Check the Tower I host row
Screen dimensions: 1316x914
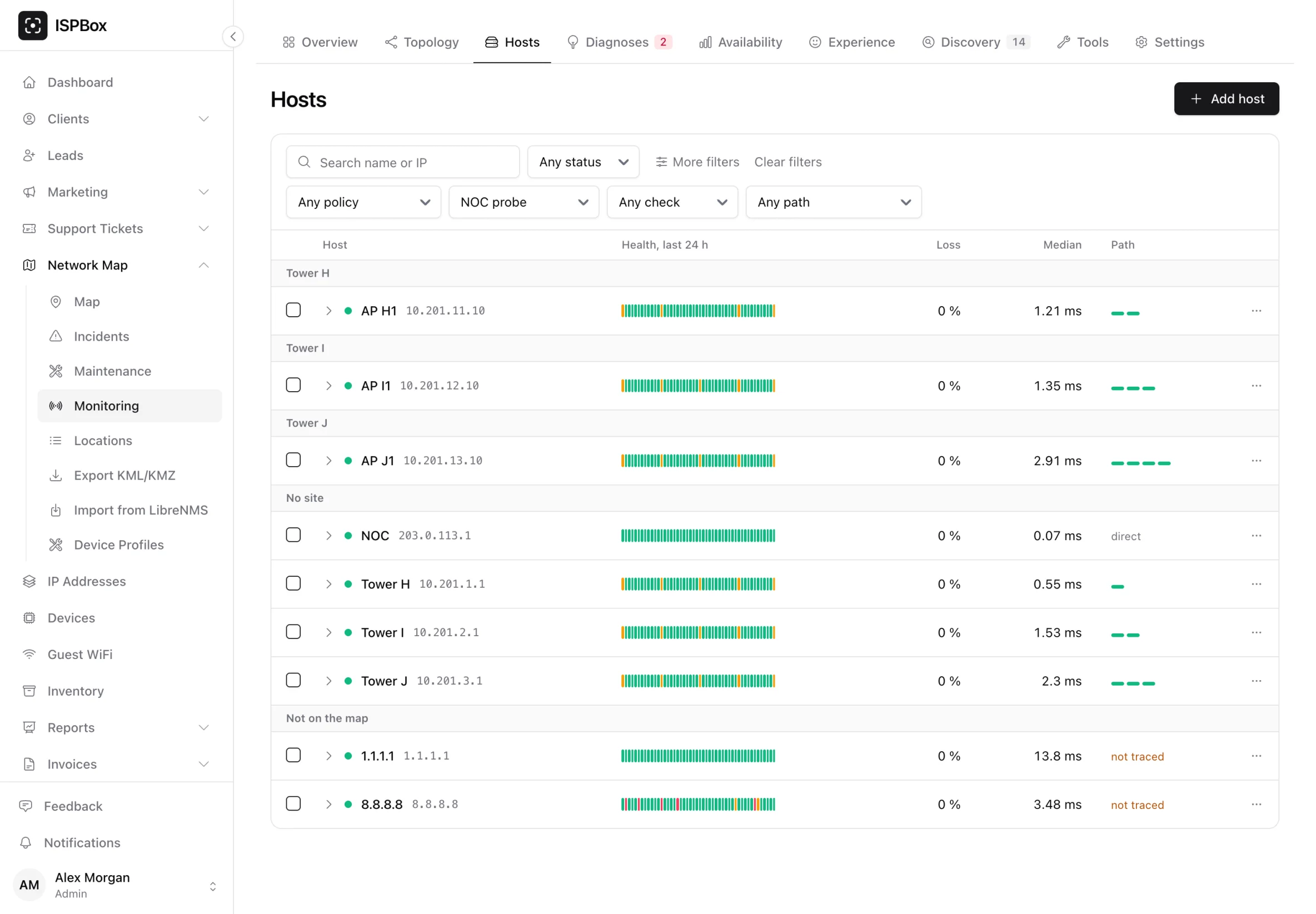(x=293, y=632)
